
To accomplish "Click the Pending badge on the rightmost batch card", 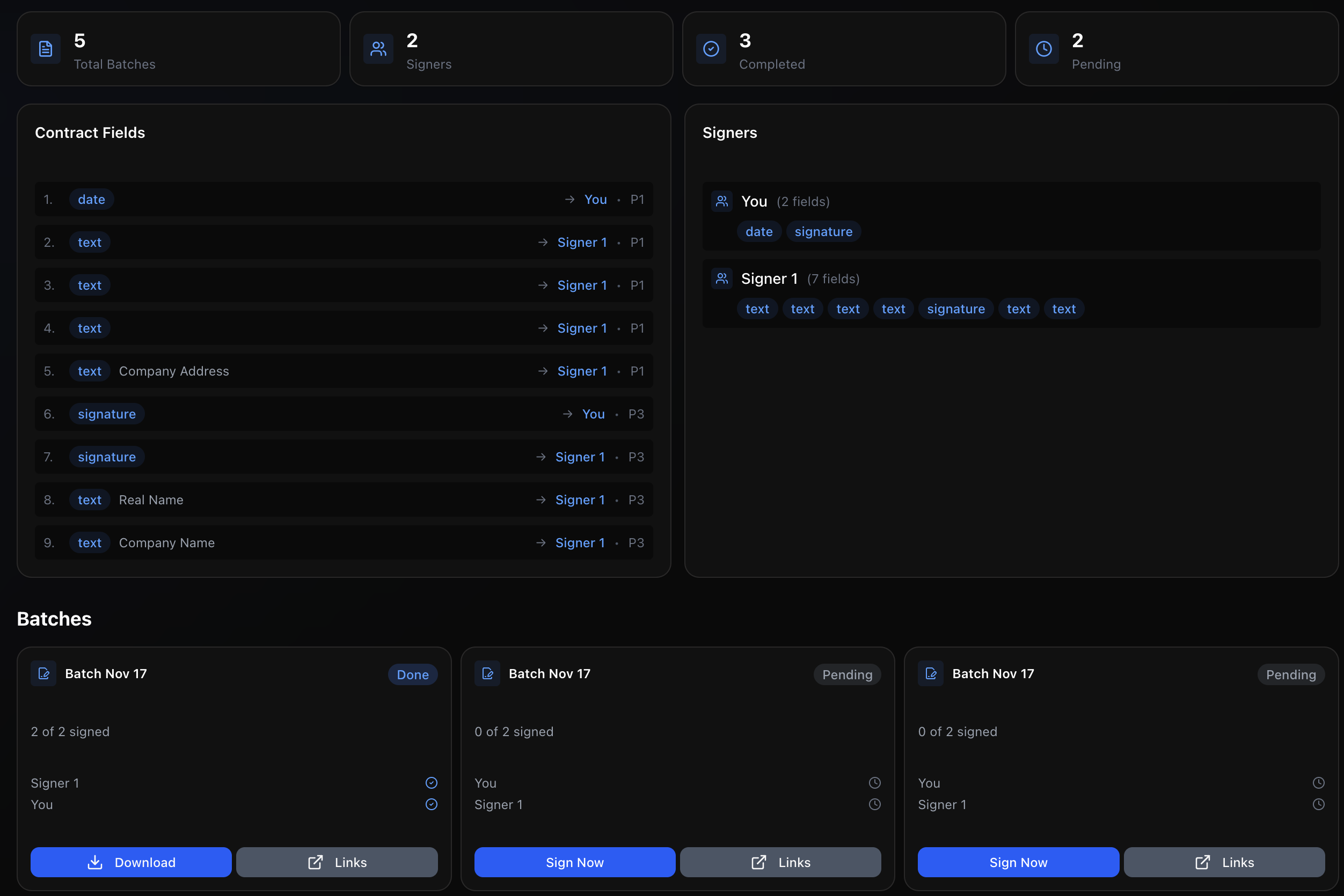I will pyautogui.click(x=1291, y=674).
